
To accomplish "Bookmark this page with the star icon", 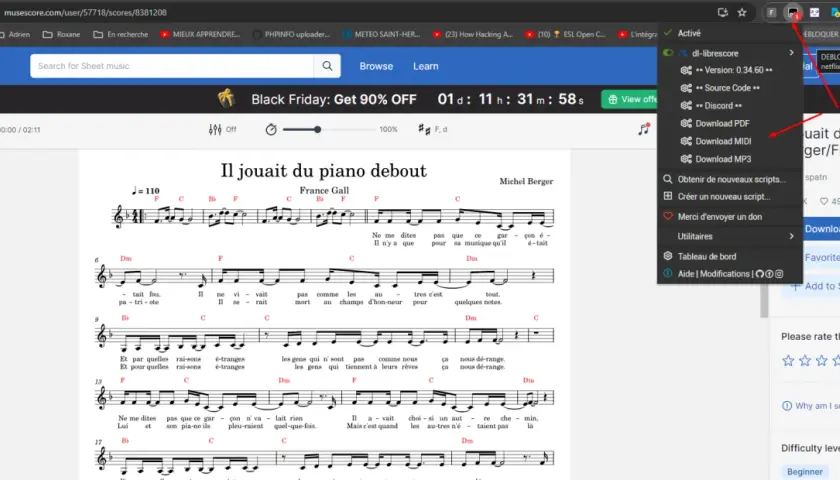I will pyautogui.click(x=741, y=12).
